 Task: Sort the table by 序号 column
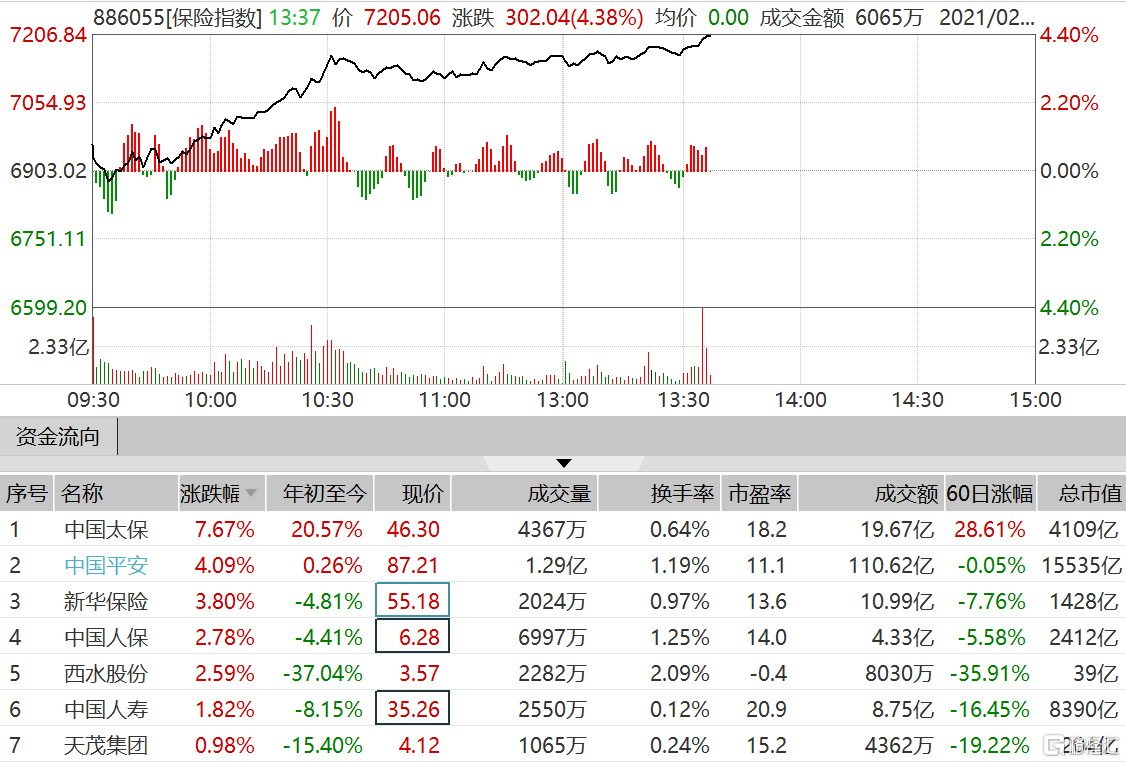point(27,493)
